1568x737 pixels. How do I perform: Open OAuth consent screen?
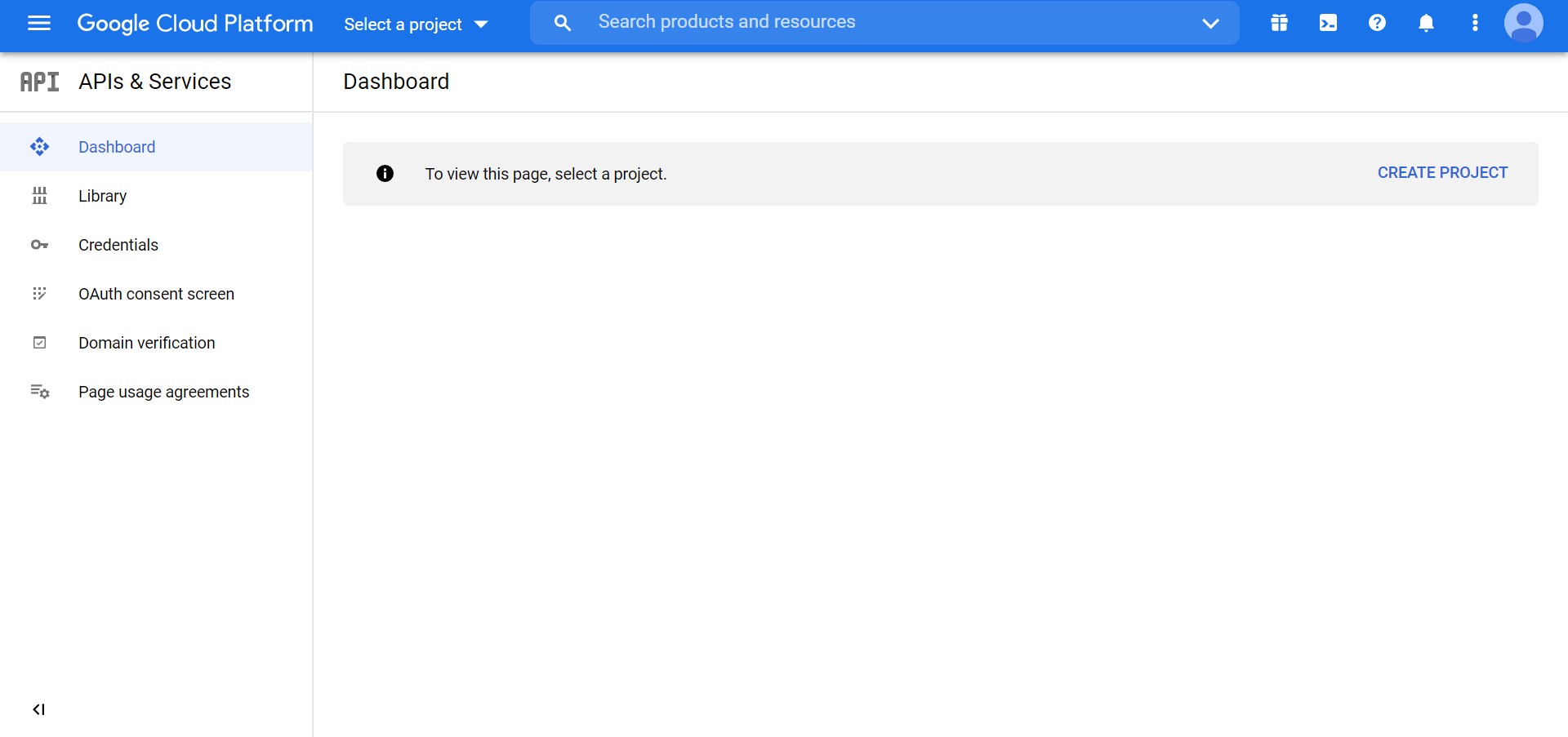tap(156, 294)
